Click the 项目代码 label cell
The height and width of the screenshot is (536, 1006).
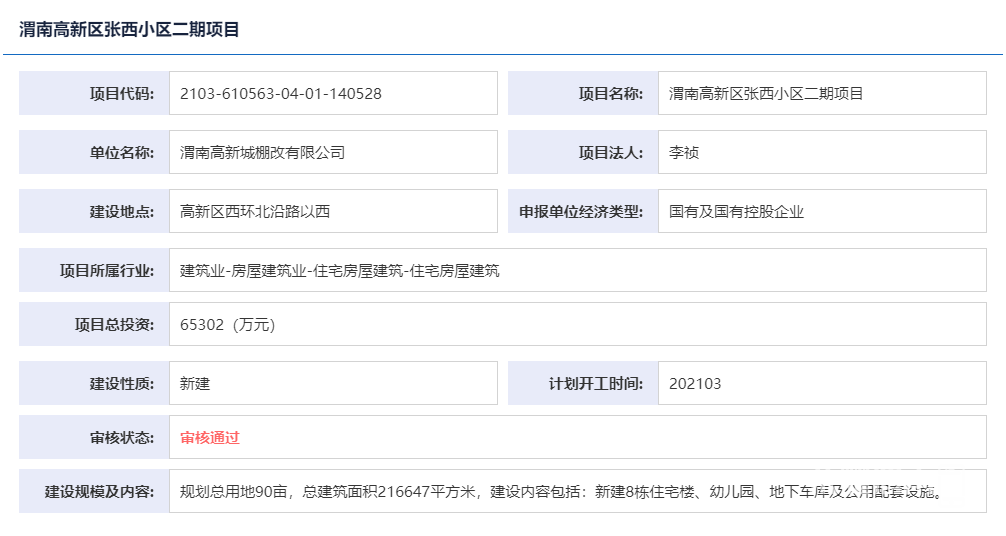point(94,94)
